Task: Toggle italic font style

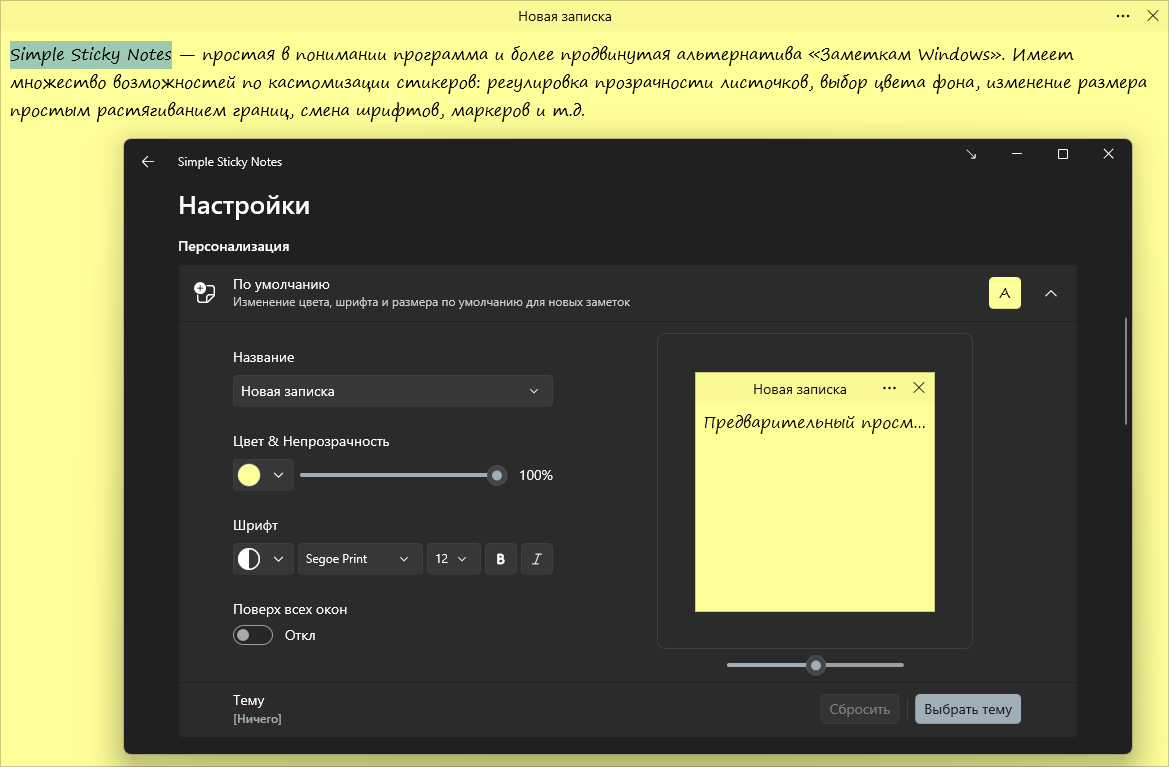Action: (x=537, y=559)
